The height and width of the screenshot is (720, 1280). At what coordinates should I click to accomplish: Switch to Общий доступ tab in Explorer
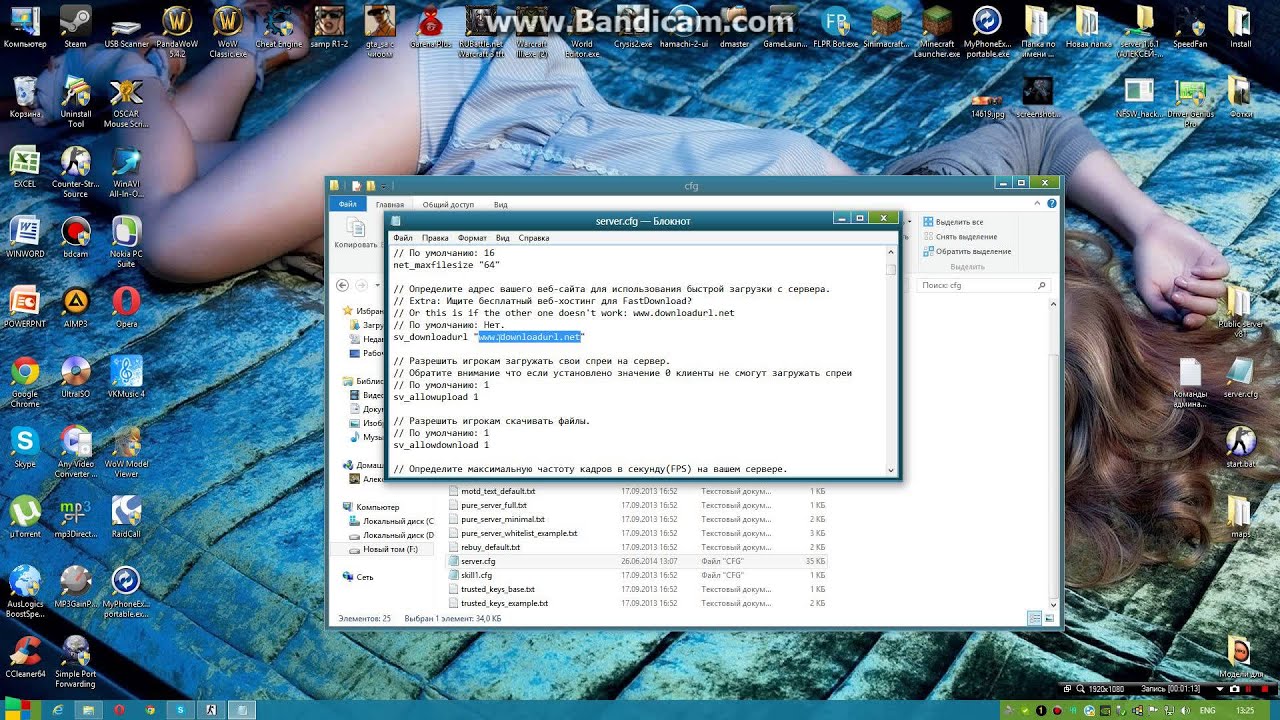pyautogui.click(x=448, y=204)
